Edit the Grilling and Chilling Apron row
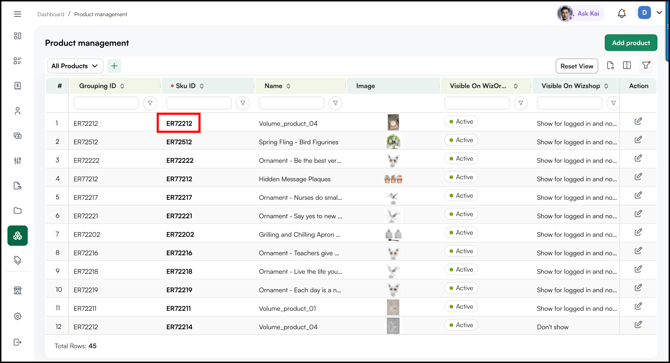 pos(638,232)
